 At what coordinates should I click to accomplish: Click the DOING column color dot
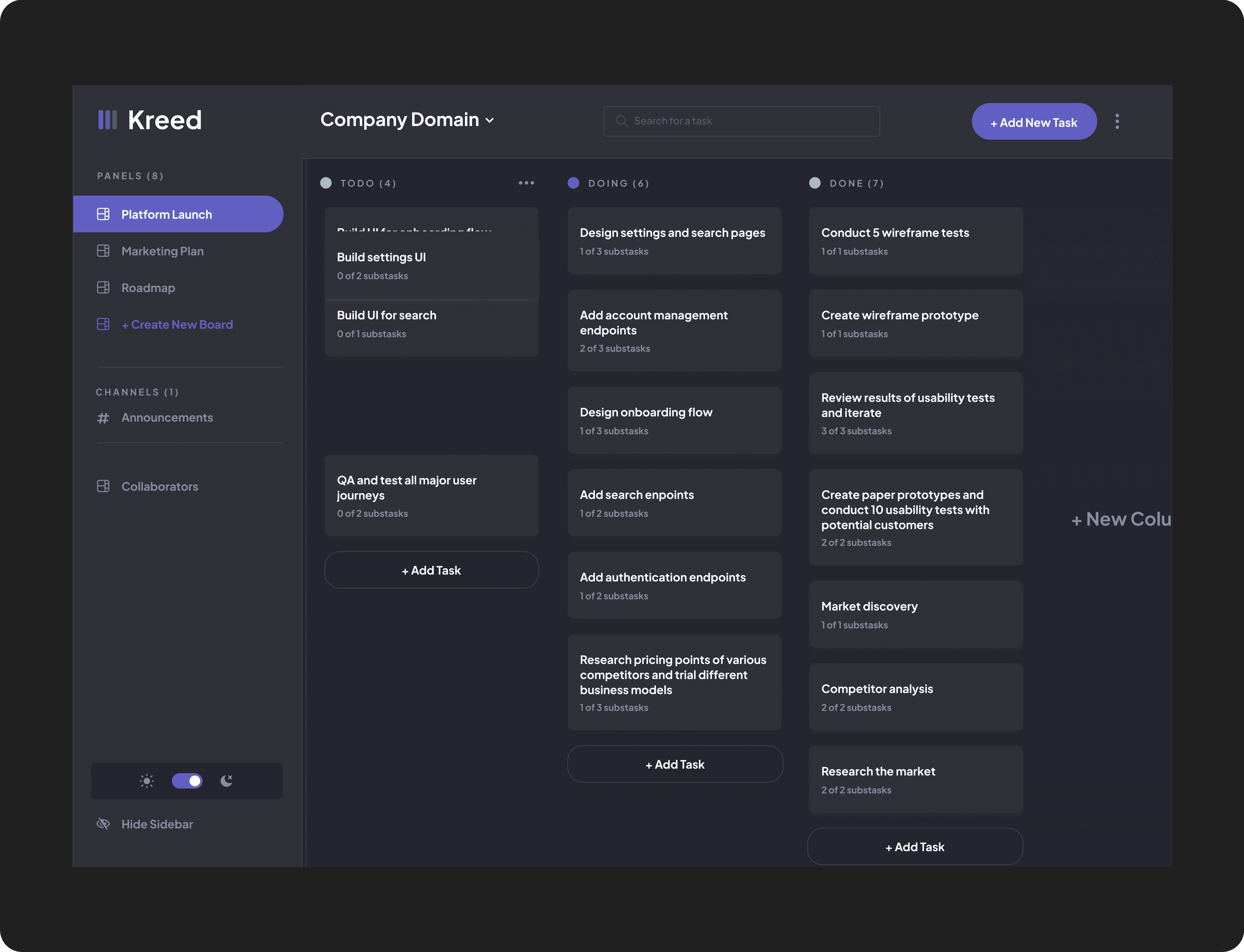point(573,183)
